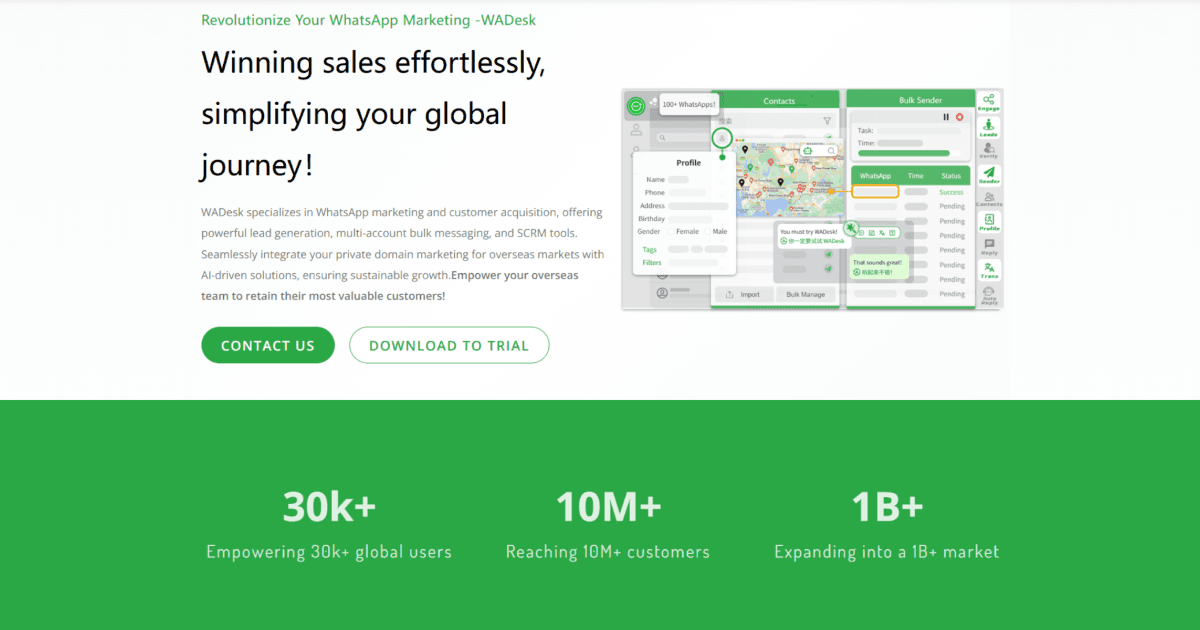Select the Leads icon in the illustration sidebar
This screenshot has height=630, width=1200.
tap(989, 127)
